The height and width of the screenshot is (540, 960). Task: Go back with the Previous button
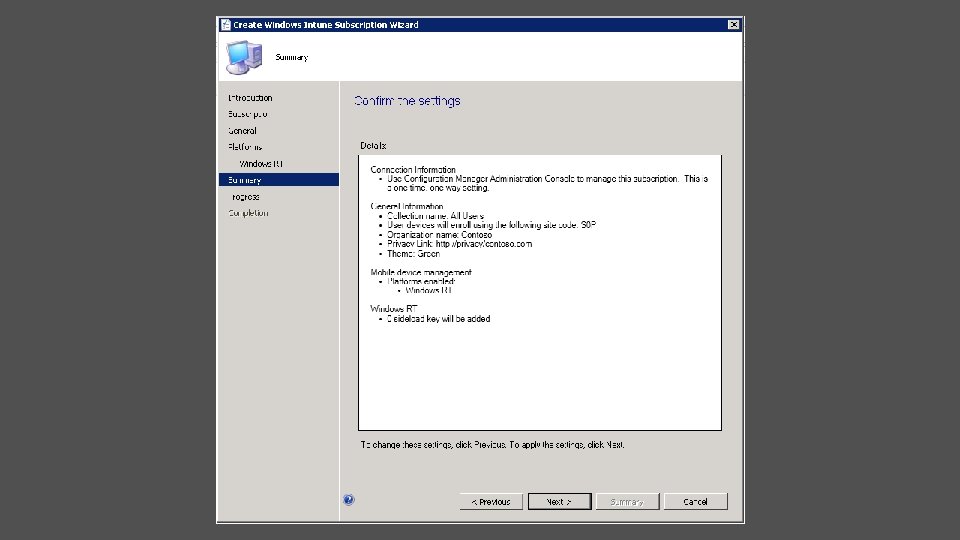pyautogui.click(x=491, y=501)
